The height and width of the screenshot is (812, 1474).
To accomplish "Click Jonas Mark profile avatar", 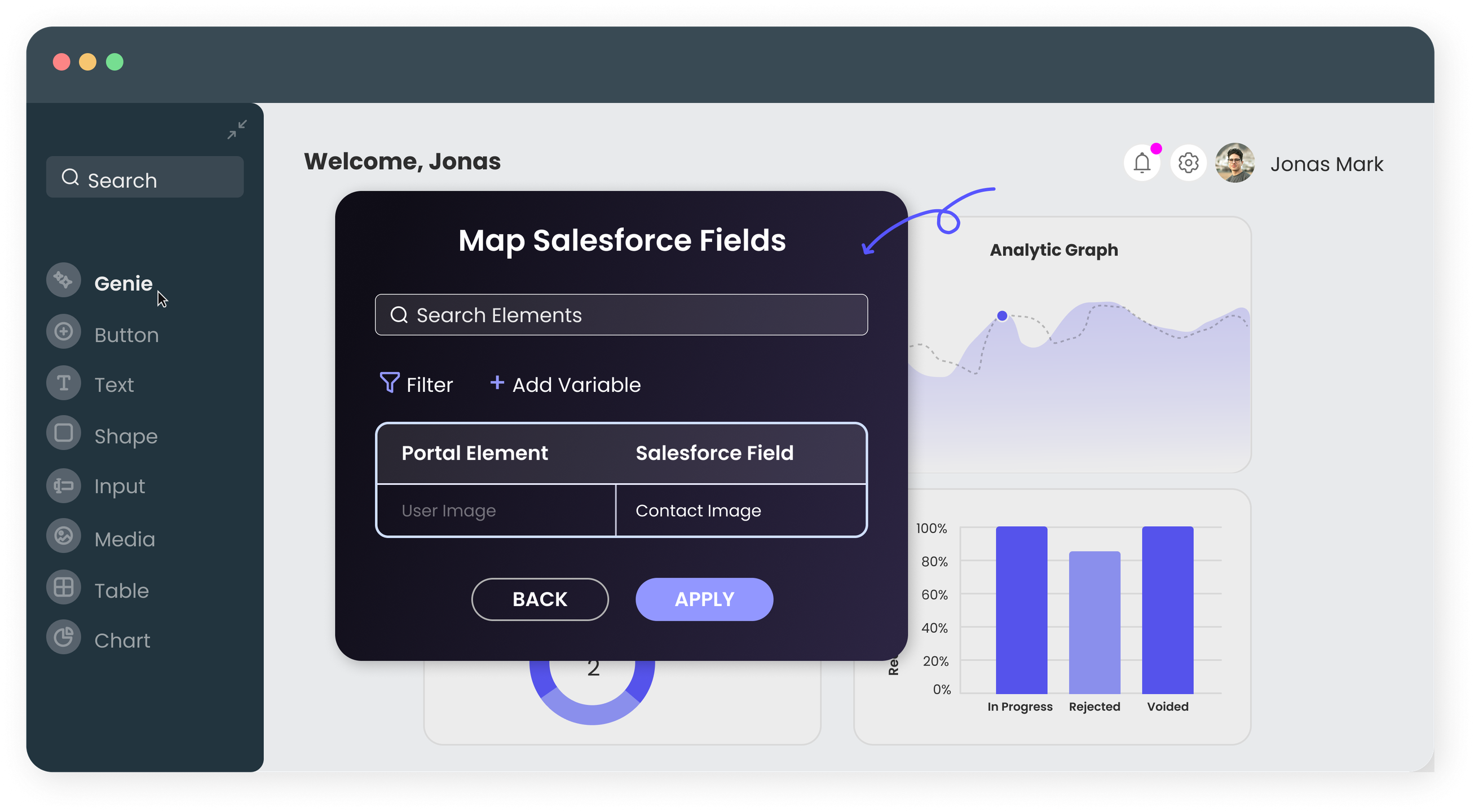I will click(x=1235, y=163).
